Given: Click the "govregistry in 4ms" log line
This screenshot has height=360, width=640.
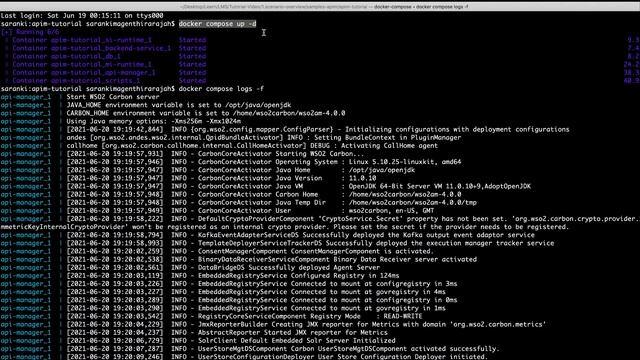Looking at the screenshot, I should [223, 292].
